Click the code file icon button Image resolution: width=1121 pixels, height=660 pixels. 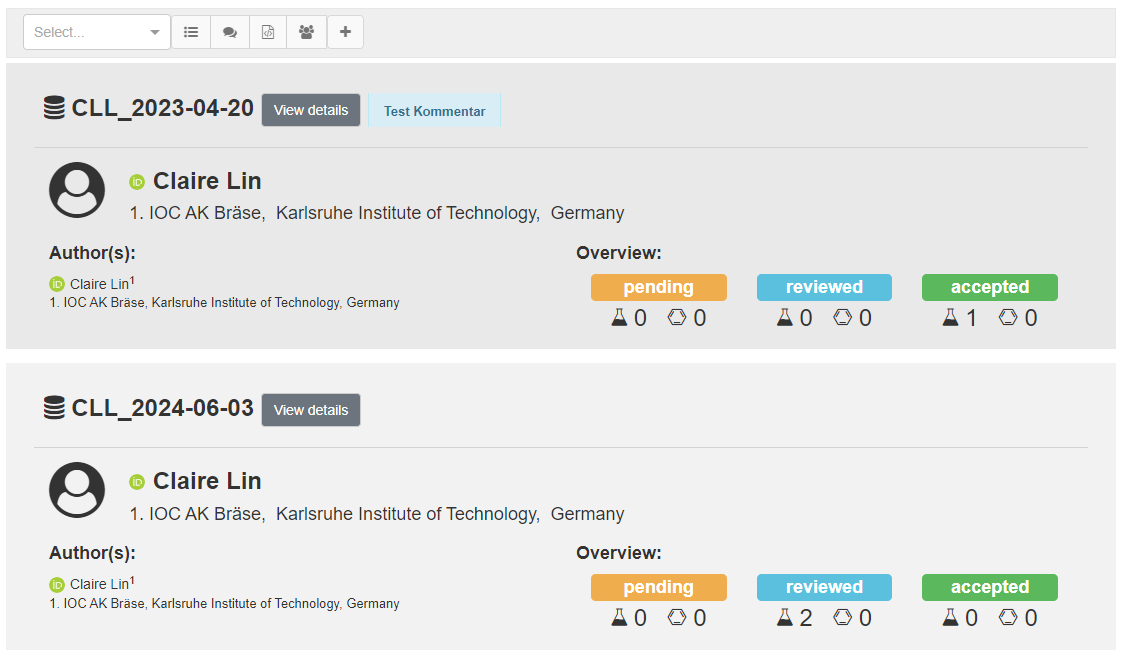pos(268,32)
